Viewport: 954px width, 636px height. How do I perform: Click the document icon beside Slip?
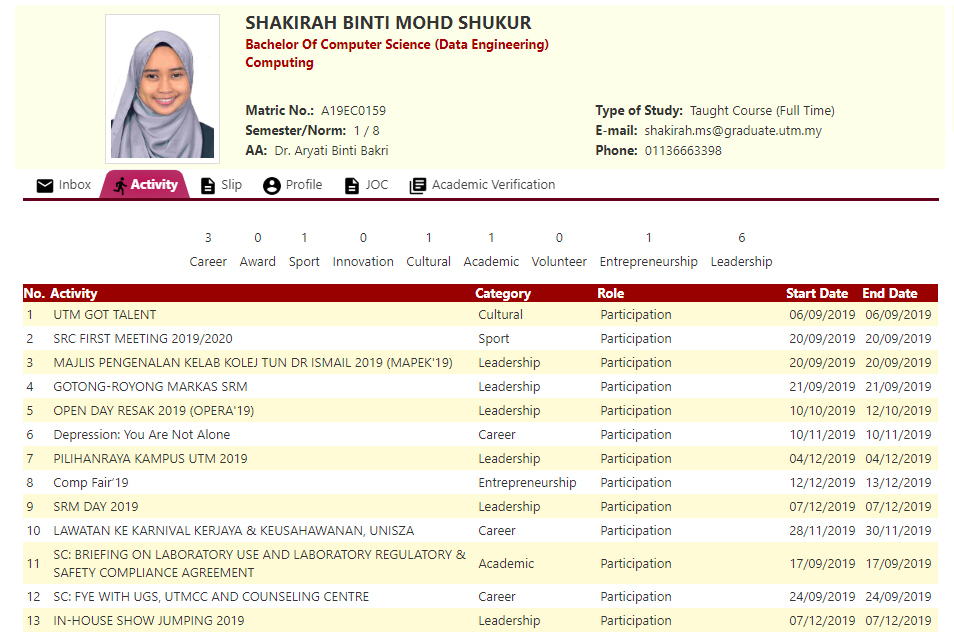point(208,185)
